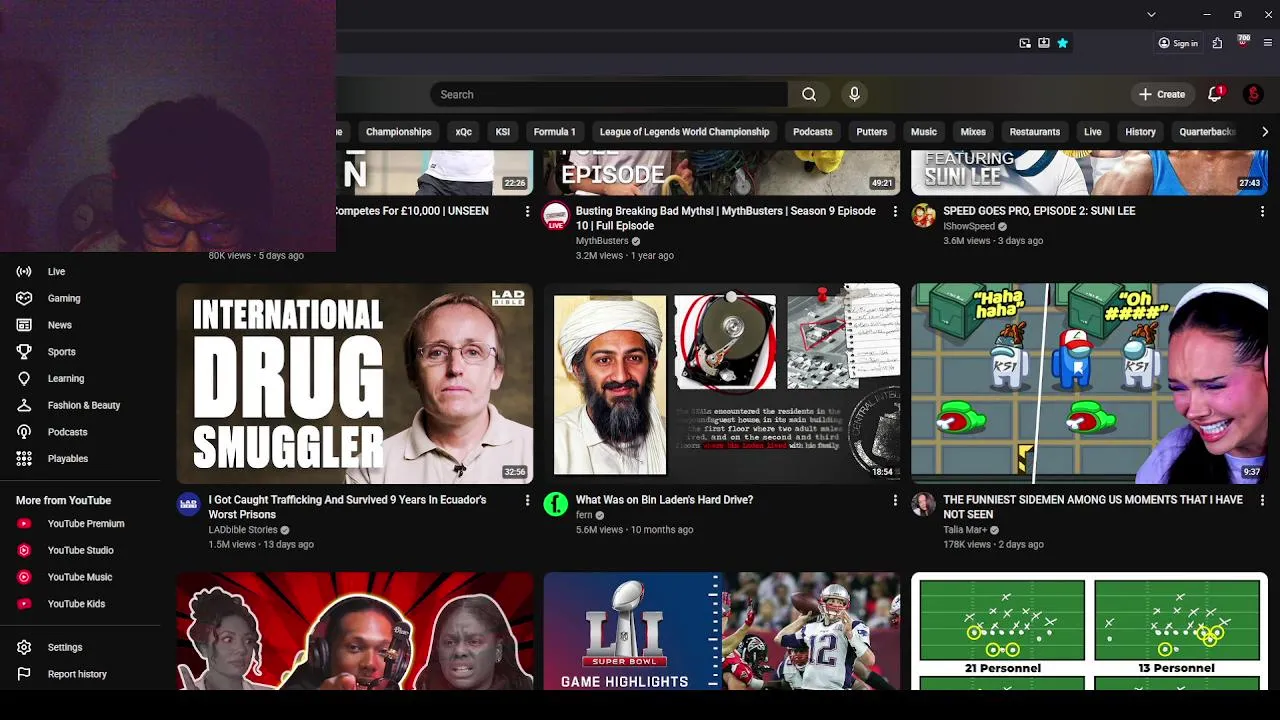Open notifications bell
The width and height of the screenshot is (1280, 720).
tap(1215, 94)
